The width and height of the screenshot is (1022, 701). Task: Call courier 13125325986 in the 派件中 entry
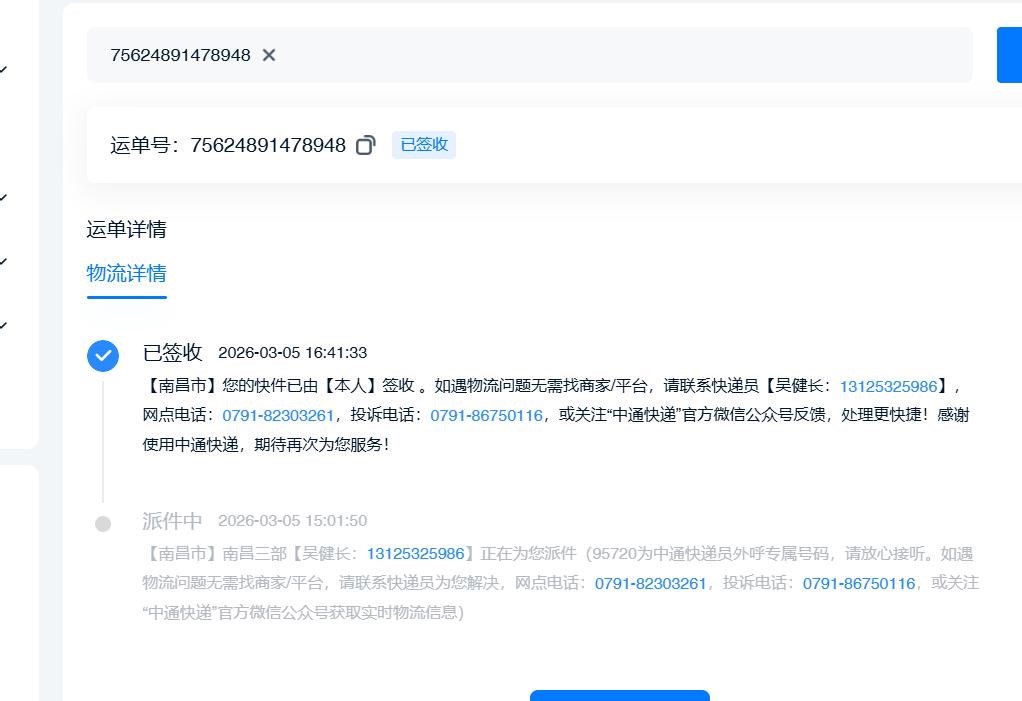point(415,553)
